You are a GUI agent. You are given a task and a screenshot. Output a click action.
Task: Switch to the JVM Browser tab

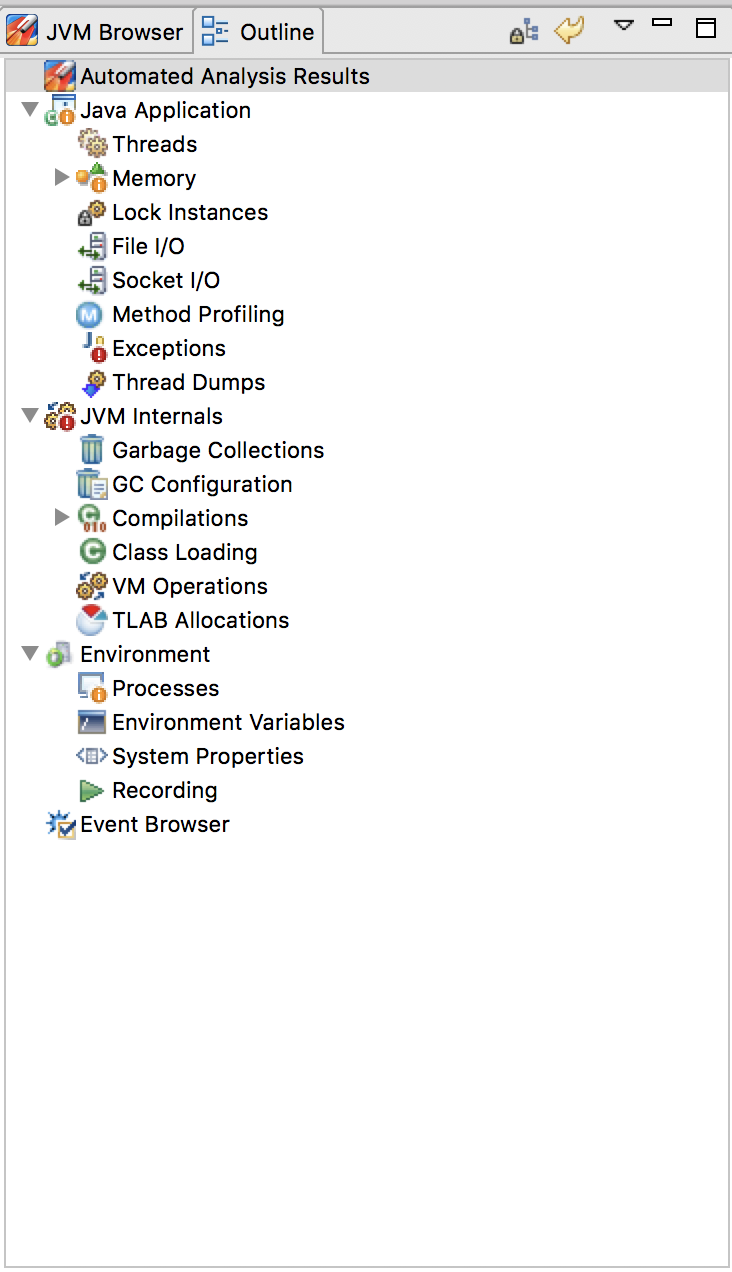pyautogui.click(x=96, y=32)
